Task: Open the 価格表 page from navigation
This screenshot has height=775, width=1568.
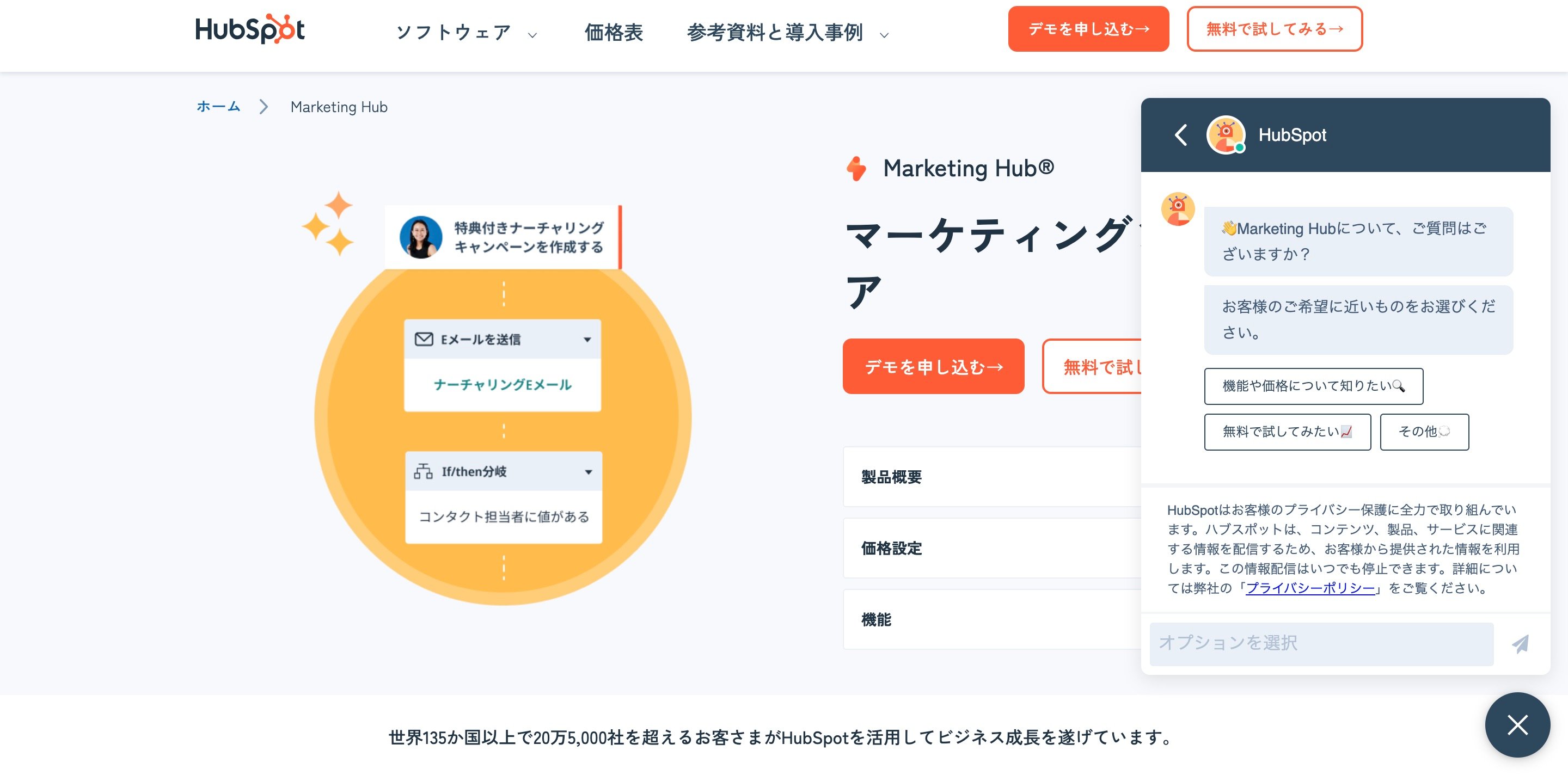Action: pyautogui.click(x=614, y=32)
